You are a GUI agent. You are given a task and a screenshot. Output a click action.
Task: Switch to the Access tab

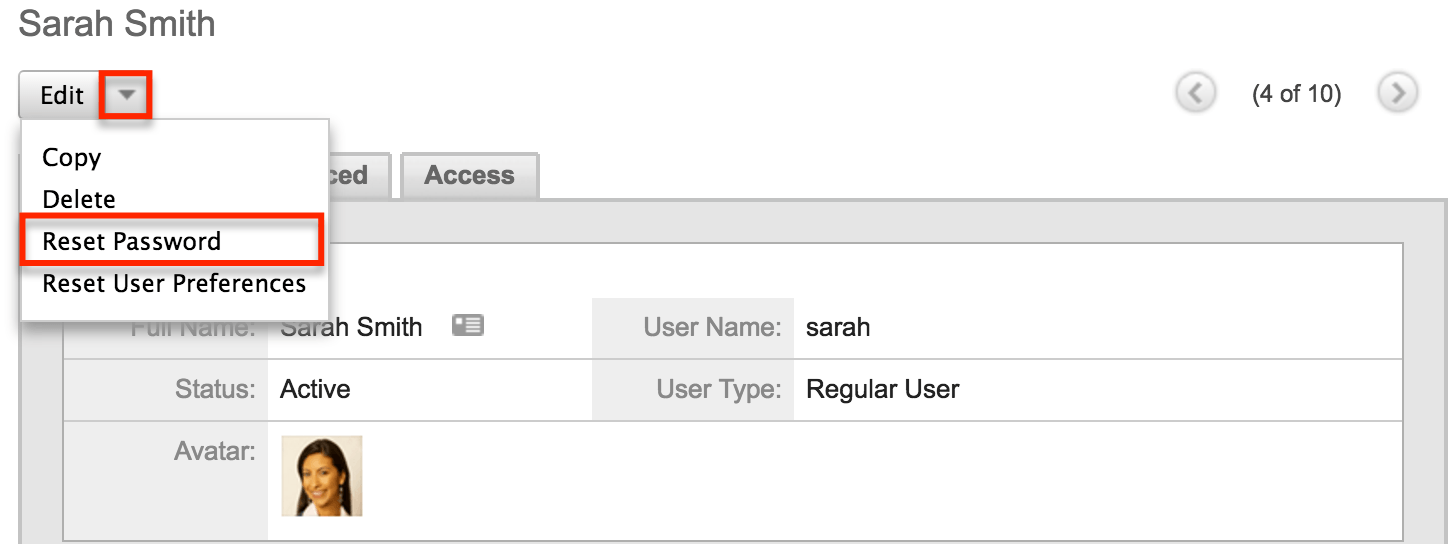pos(469,175)
